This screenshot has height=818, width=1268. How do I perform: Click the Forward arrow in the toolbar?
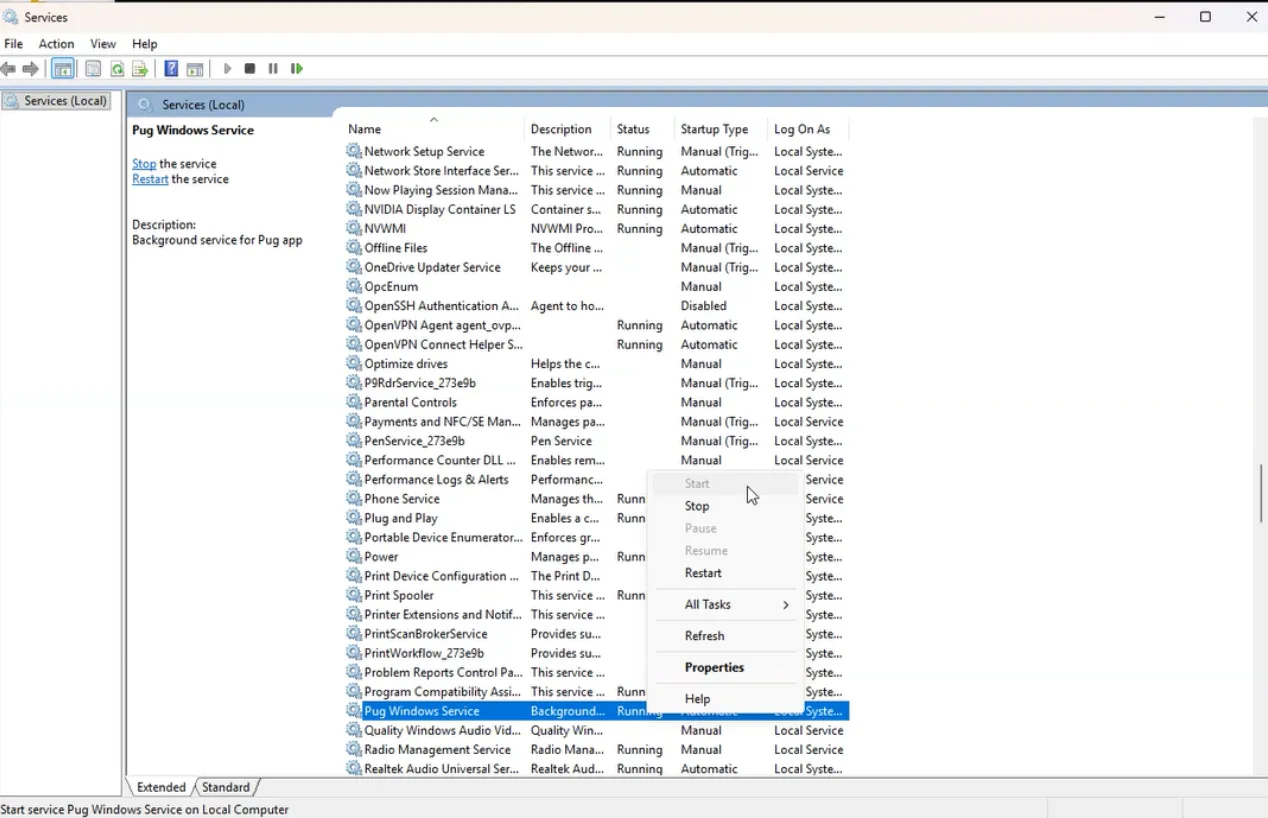pyautogui.click(x=31, y=69)
